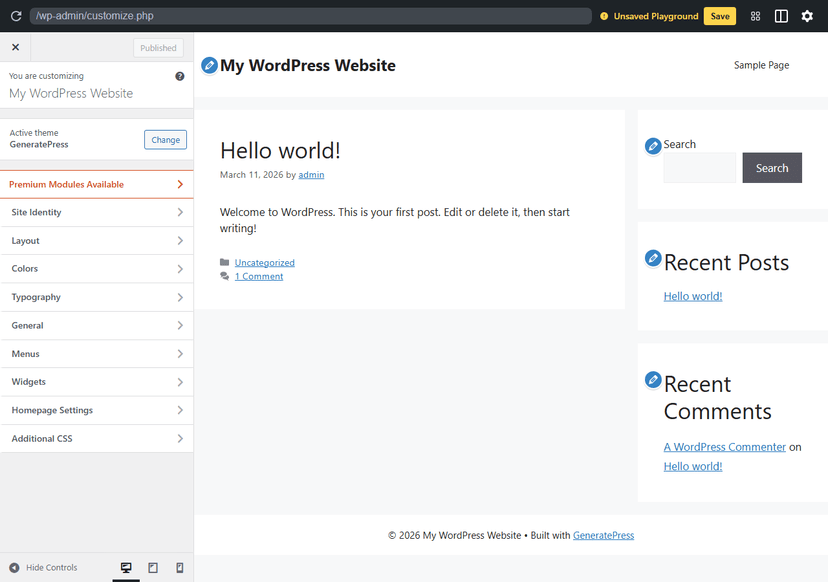Switch preview to tablet view
Screen dimensions: 828x582
click(153, 568)
